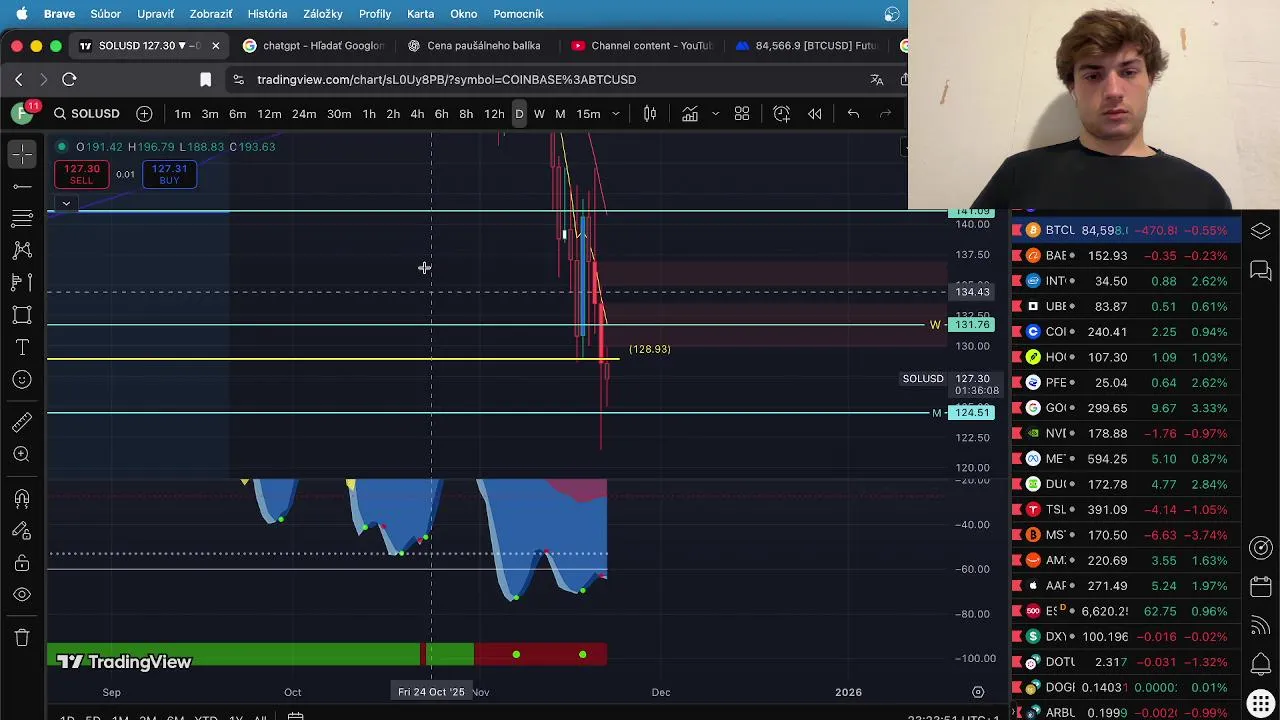Image resolution: width=1280 pixels, height=720 pixels.
Task: Select the geometric shapes tool
Action: click(x=22, y=315)
